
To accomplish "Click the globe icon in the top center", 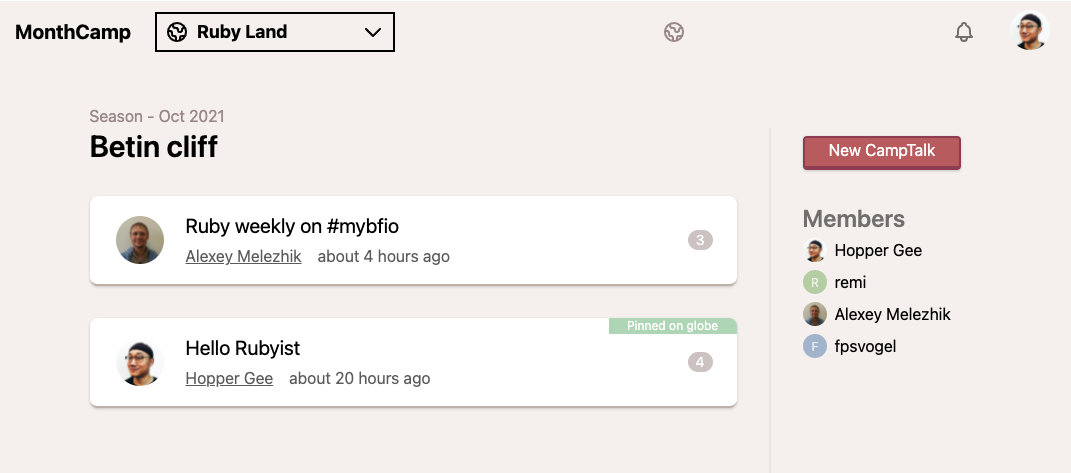I will coord(674,33).
